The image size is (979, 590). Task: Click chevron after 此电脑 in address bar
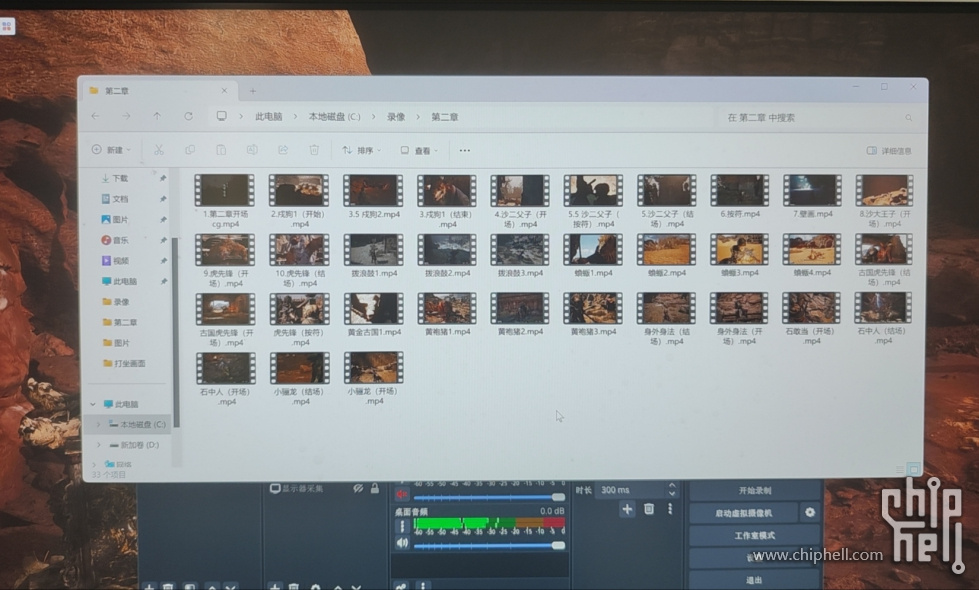295,117
